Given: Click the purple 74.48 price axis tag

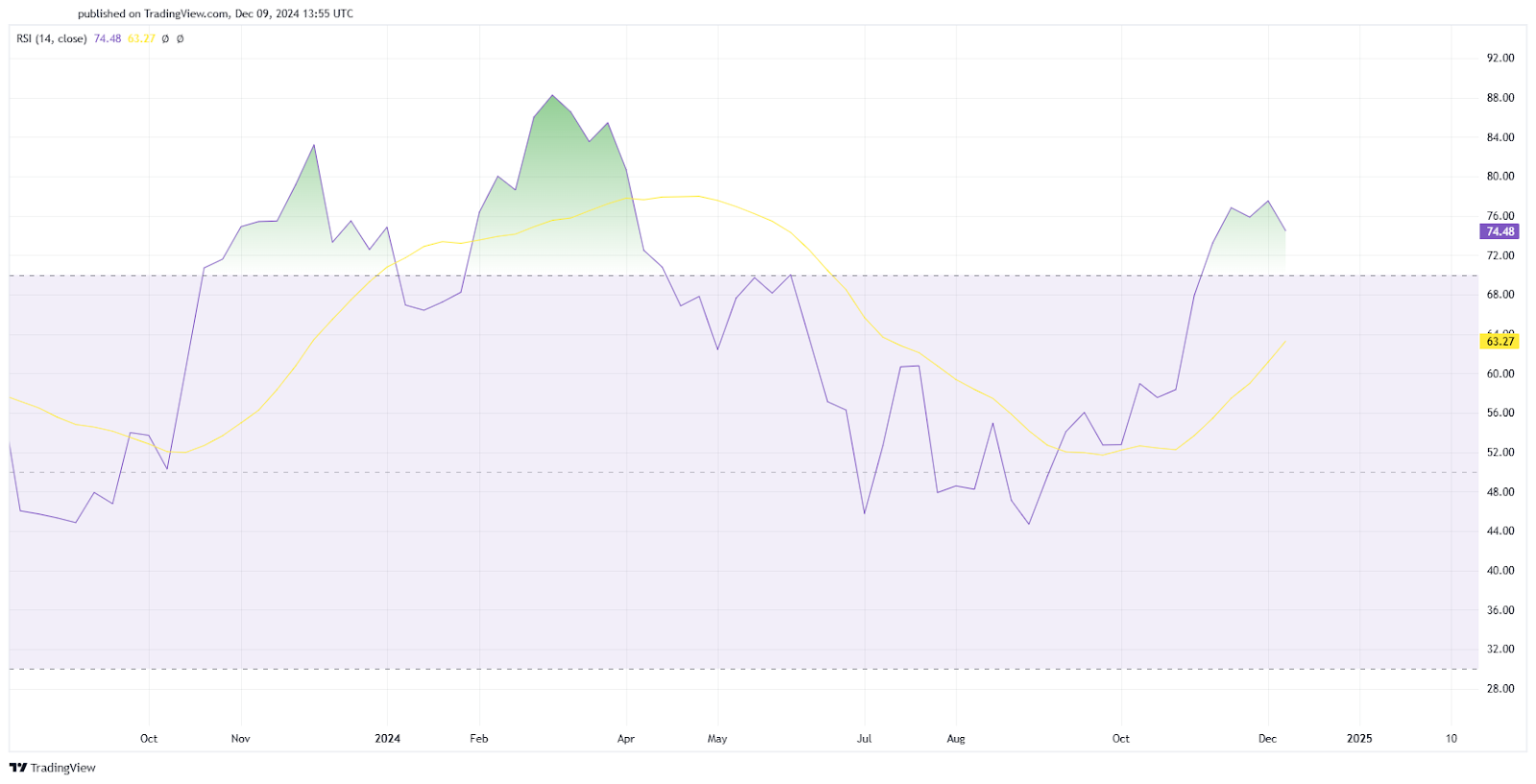Looking at the screenshot, I should pos(1500,232).
